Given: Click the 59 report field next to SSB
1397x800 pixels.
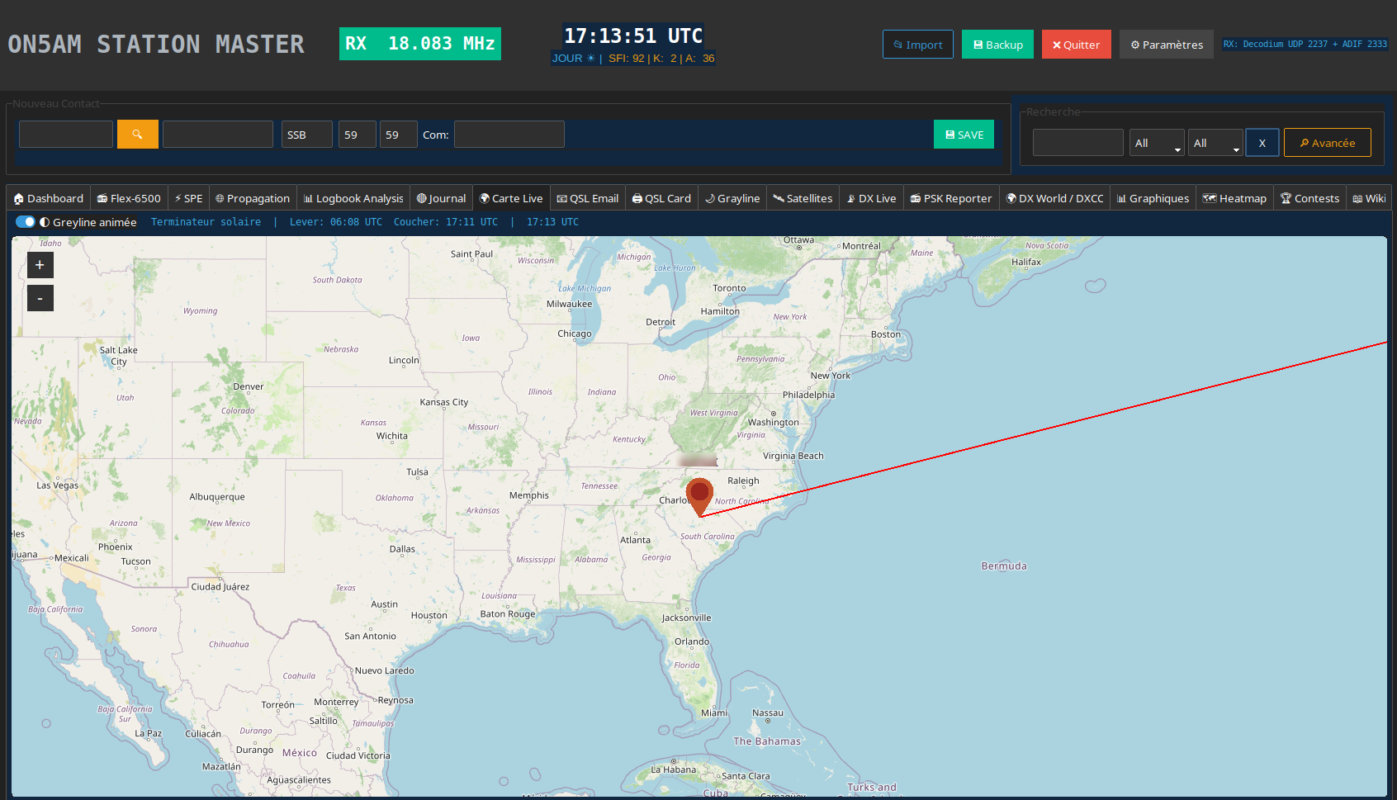Looking at the screenshot, I should pos(357,134).
